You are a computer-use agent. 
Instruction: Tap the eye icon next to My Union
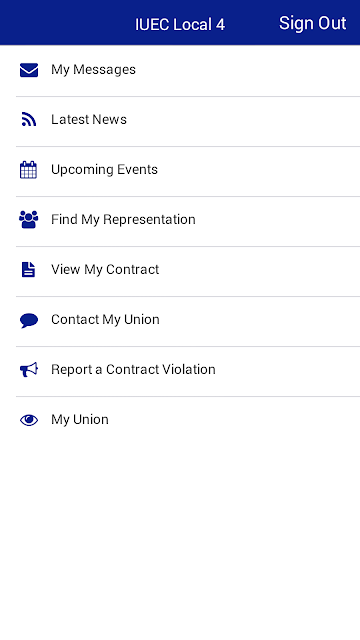tap(29, 420)
